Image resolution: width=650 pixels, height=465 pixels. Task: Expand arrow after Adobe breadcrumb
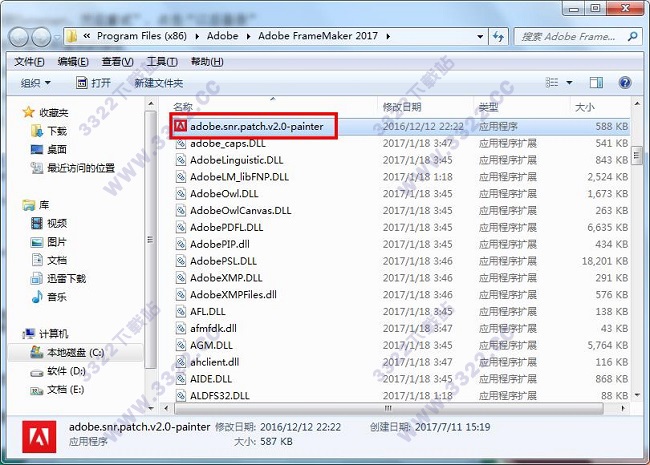coord(249,36)
